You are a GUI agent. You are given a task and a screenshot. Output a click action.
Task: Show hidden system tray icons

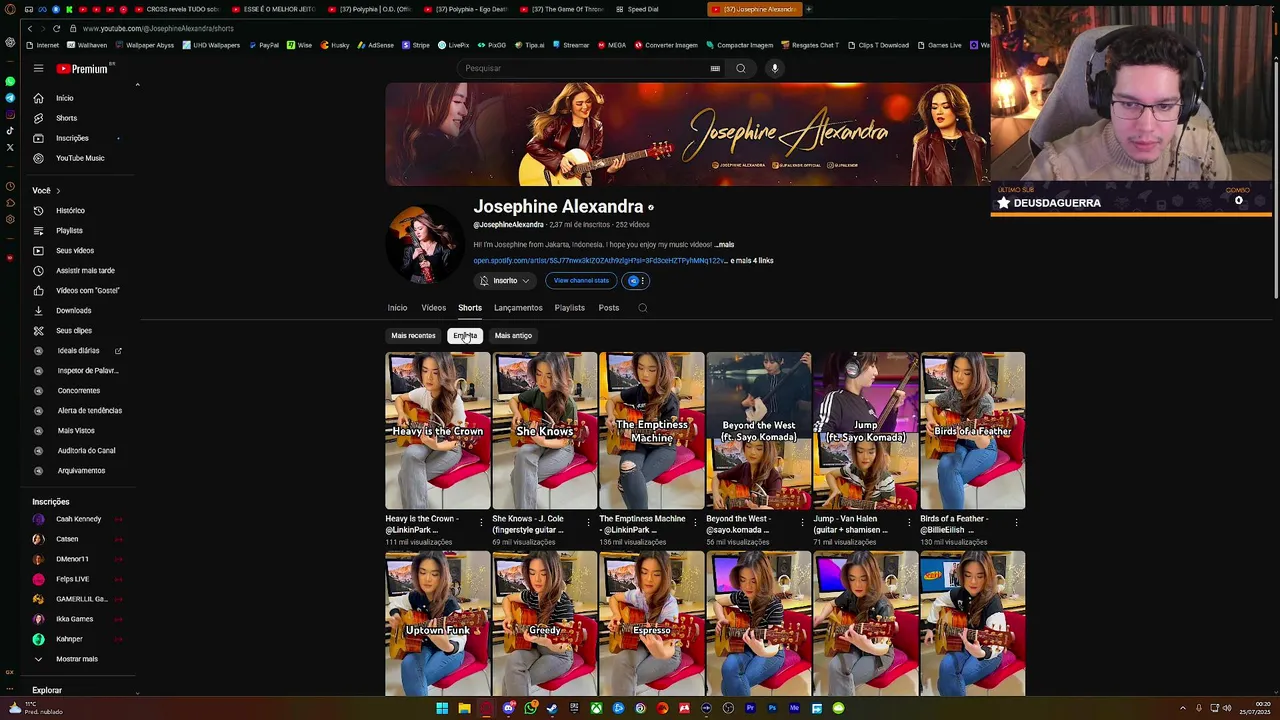(1183, 709)
